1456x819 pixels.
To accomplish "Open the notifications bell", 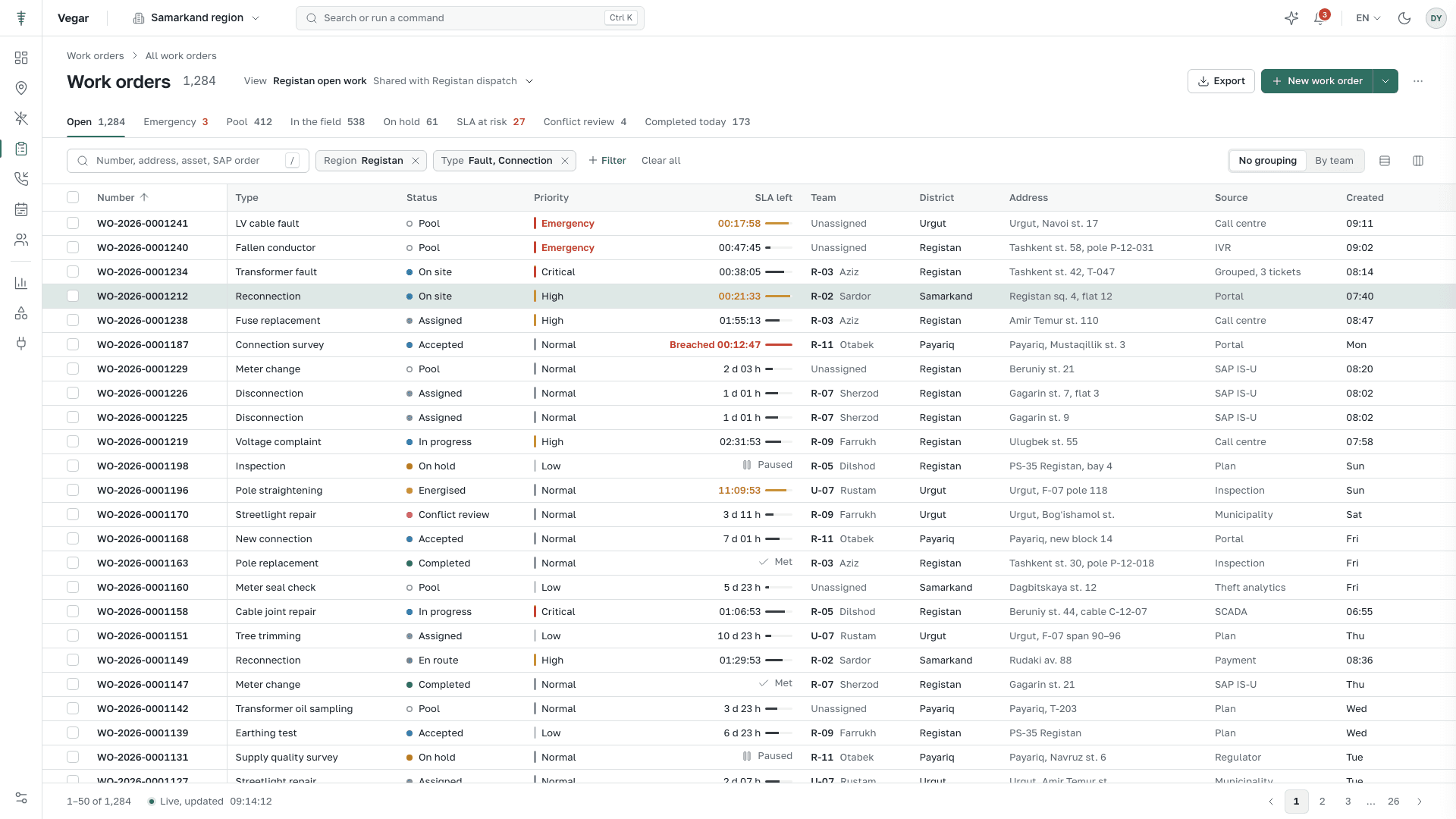I will pyautogui.click(x=1320, y=18).
